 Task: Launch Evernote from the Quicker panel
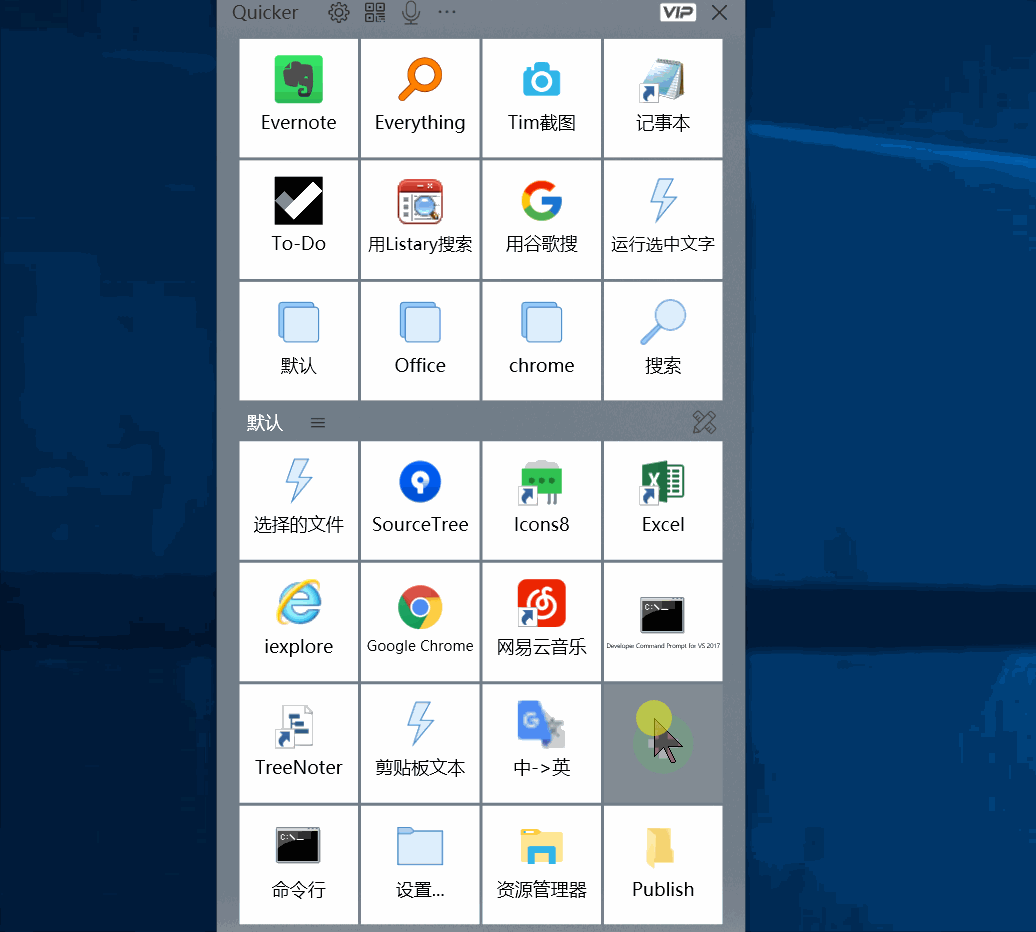[x=298, y=98]
